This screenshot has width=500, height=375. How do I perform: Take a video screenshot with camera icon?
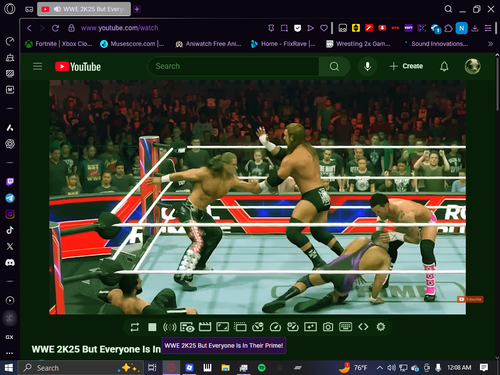[x=328, y=327]
